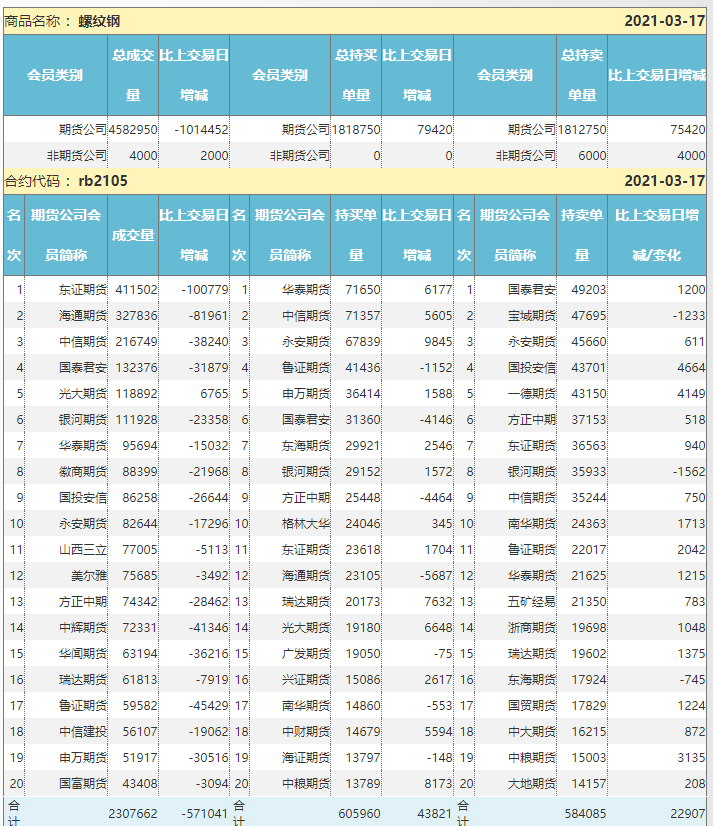
Task: Click 格林大华 in the long position ranking
Action: coord(306,523)
